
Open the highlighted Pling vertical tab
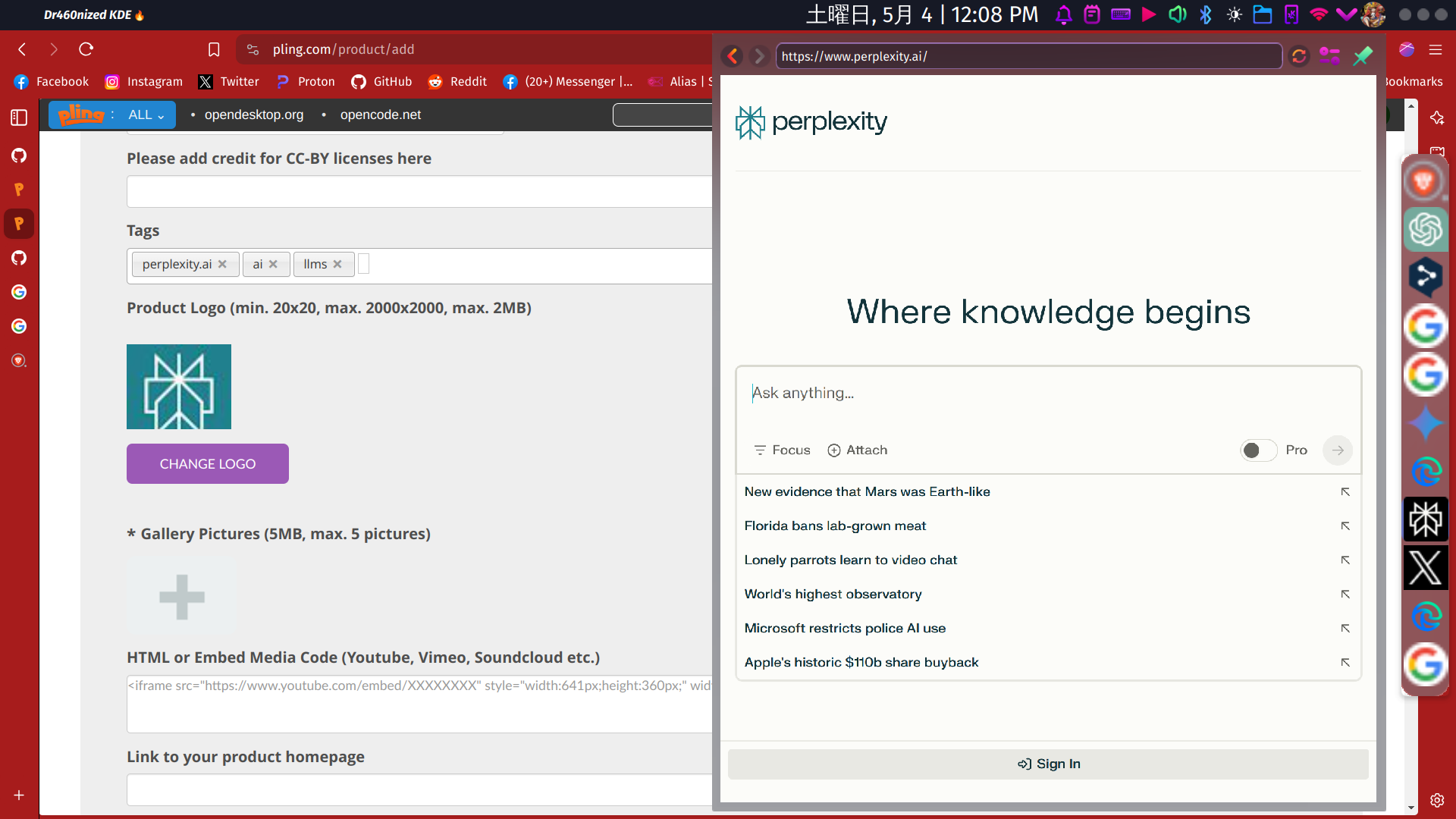click(x=19, y=224)
